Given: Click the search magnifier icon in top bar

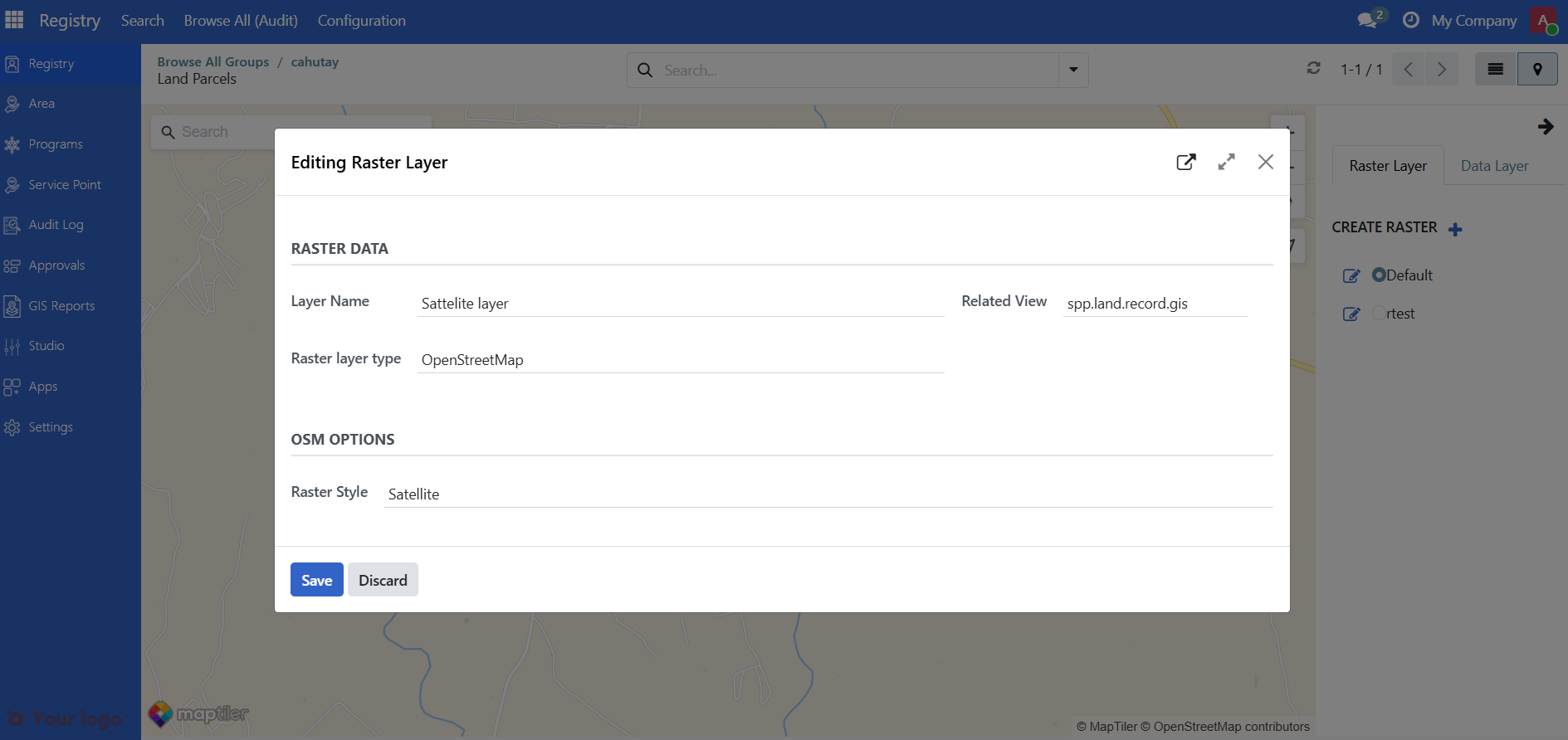Looking at the screenshot, I should [x=645, y=71].
